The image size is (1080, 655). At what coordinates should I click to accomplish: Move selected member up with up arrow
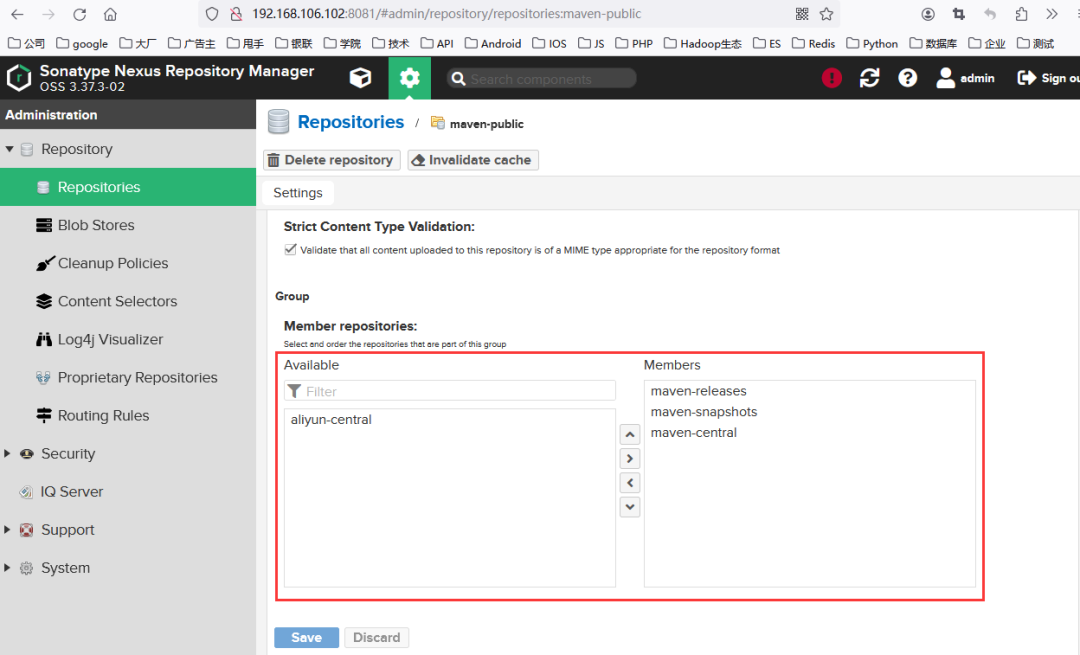pos(630,435)
